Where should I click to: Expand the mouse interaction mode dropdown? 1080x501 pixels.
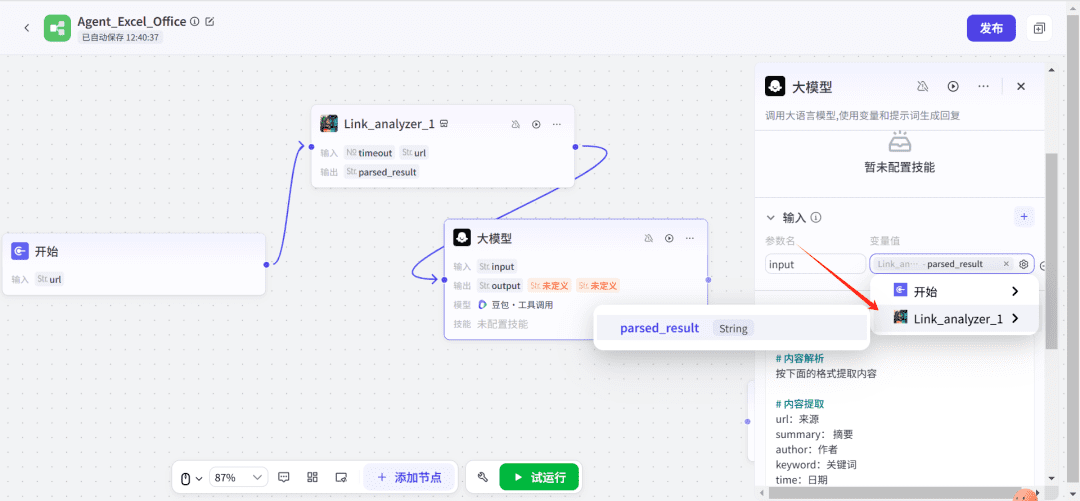pos(189,477)
